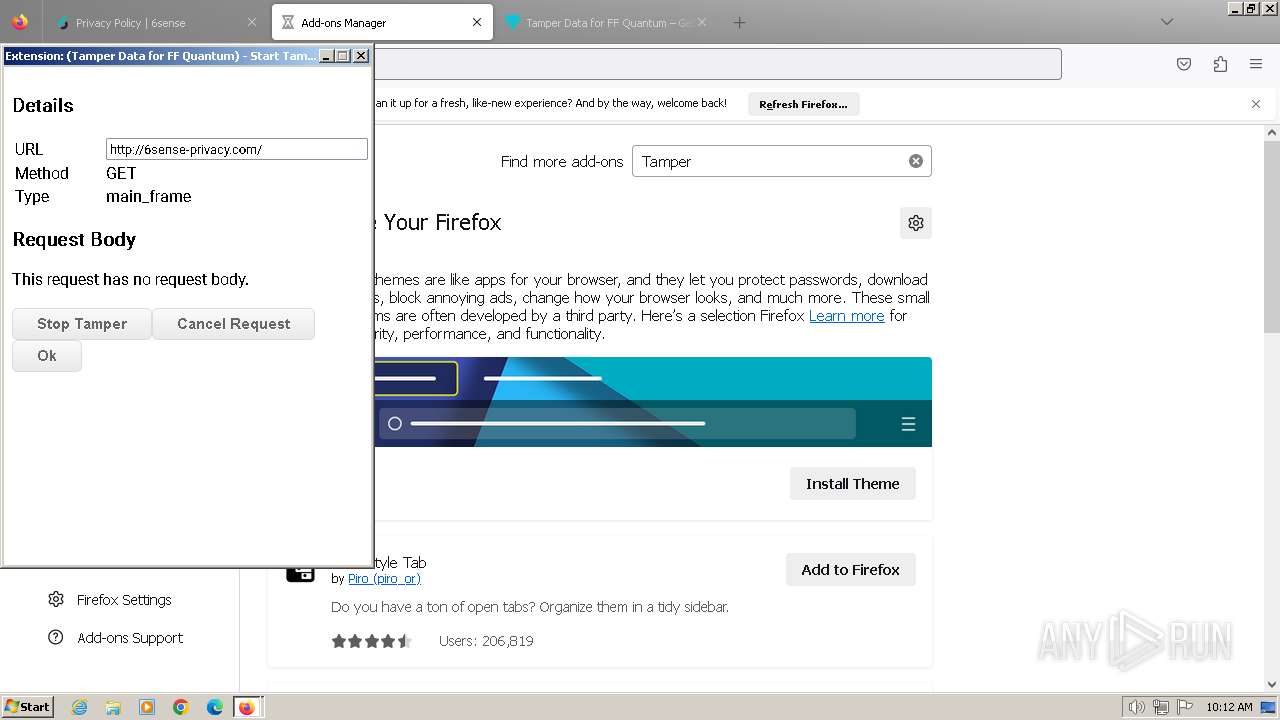Image resolution: width=1280 pixels, height=720 pixels.
Task: Click the Cancel Request button
Action: click(233, 324)
